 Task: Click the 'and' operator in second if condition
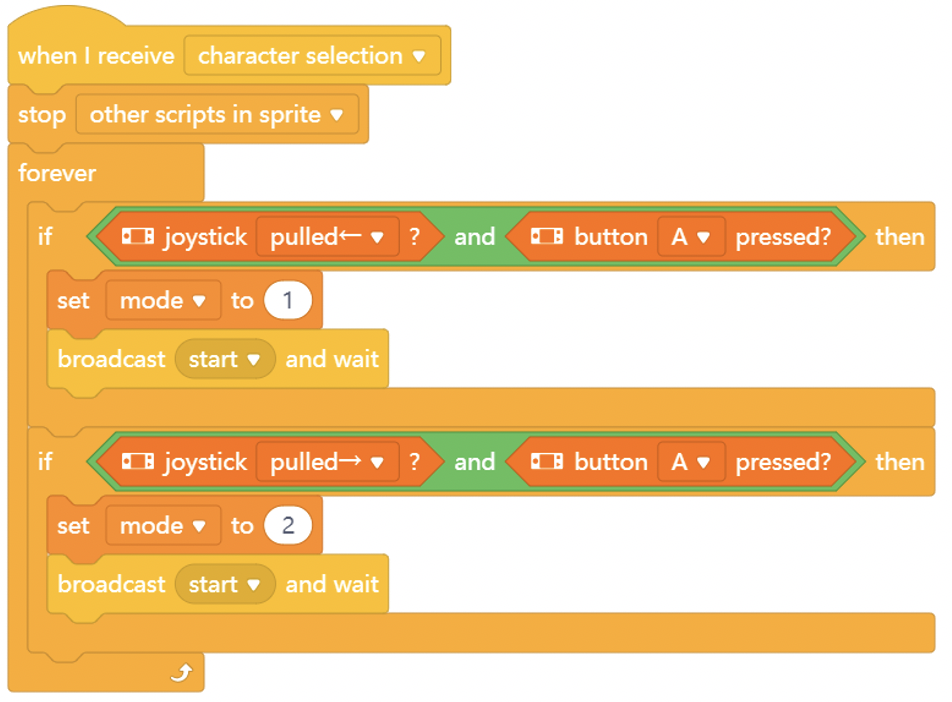475,462
